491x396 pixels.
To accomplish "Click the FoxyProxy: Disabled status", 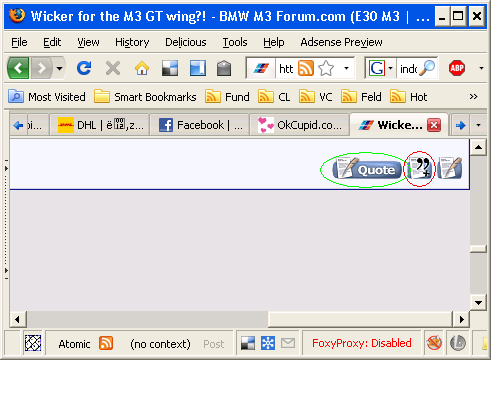I will 361,343.
